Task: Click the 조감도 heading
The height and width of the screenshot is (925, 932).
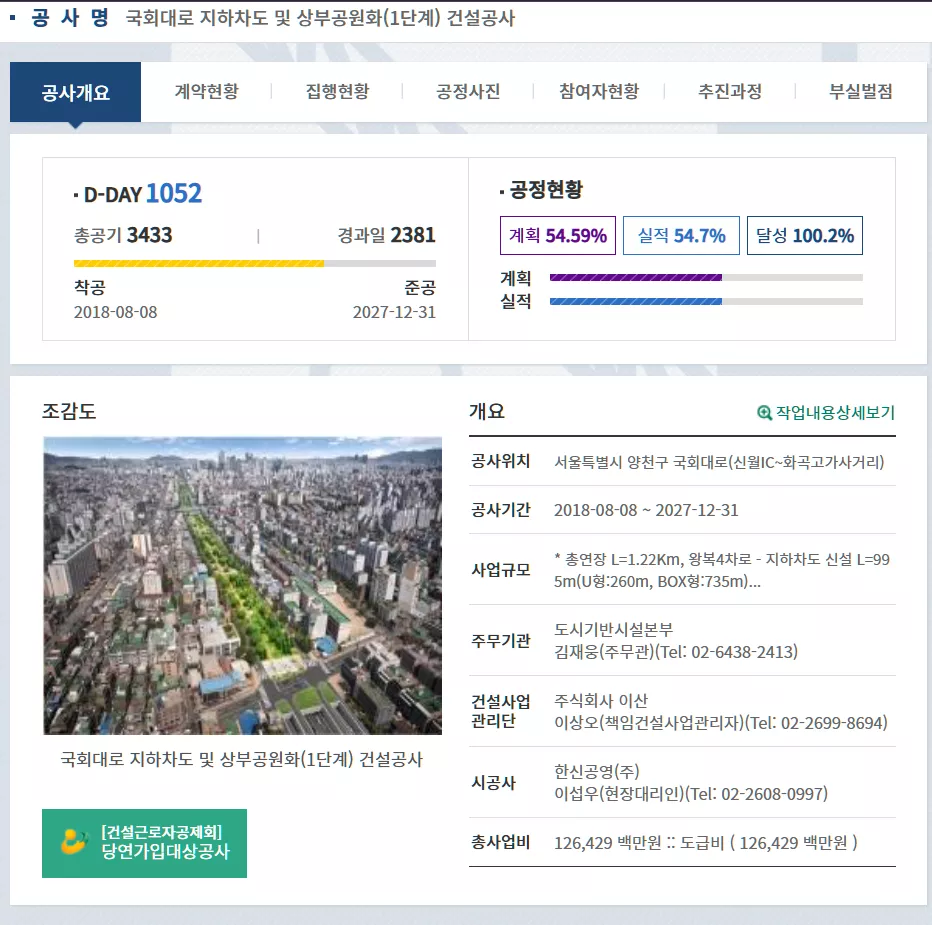Action: coord(69,411)
